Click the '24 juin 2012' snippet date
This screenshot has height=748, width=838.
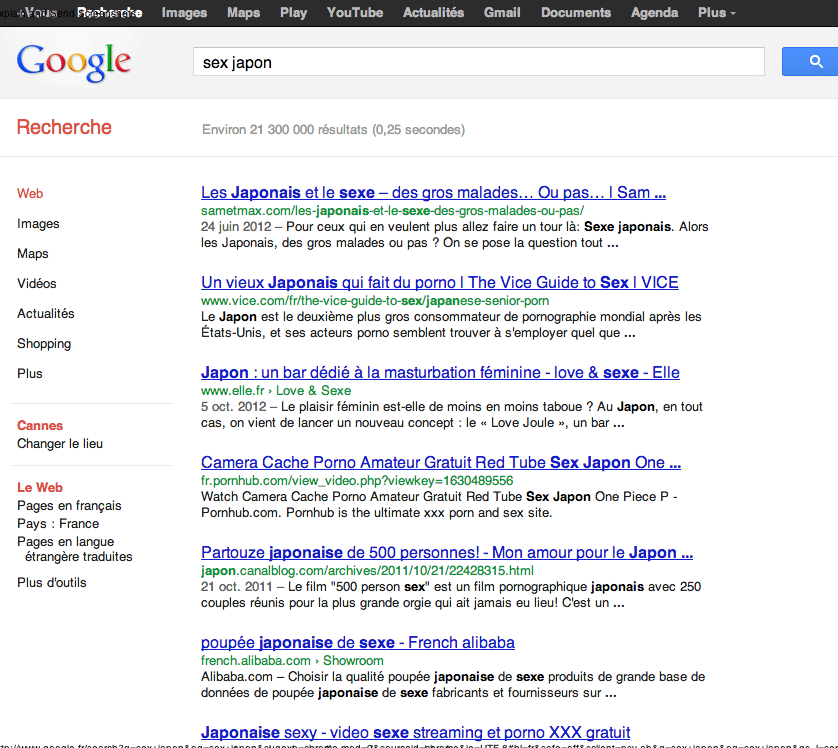click(x=236, y=227)
